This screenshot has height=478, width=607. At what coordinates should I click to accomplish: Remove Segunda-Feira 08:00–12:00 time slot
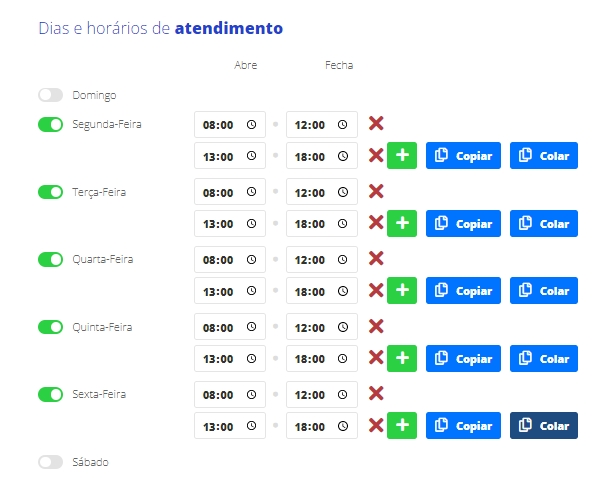coord(376,124)
